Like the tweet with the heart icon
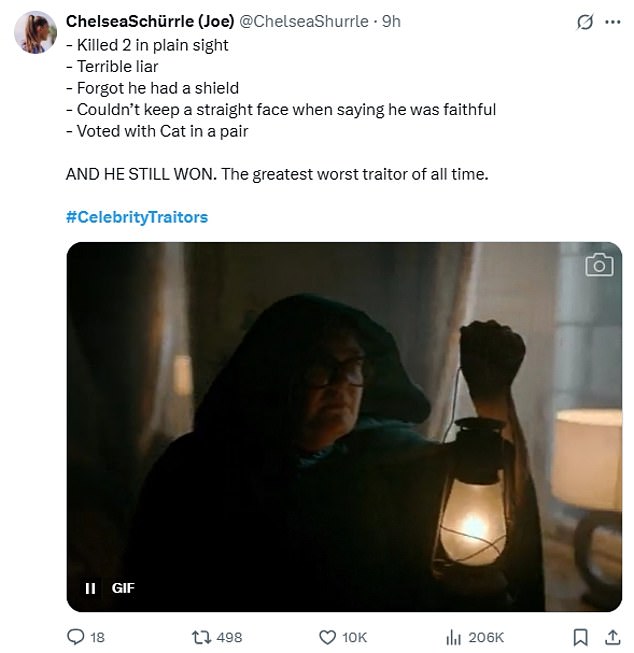 (x=326, y=636)
